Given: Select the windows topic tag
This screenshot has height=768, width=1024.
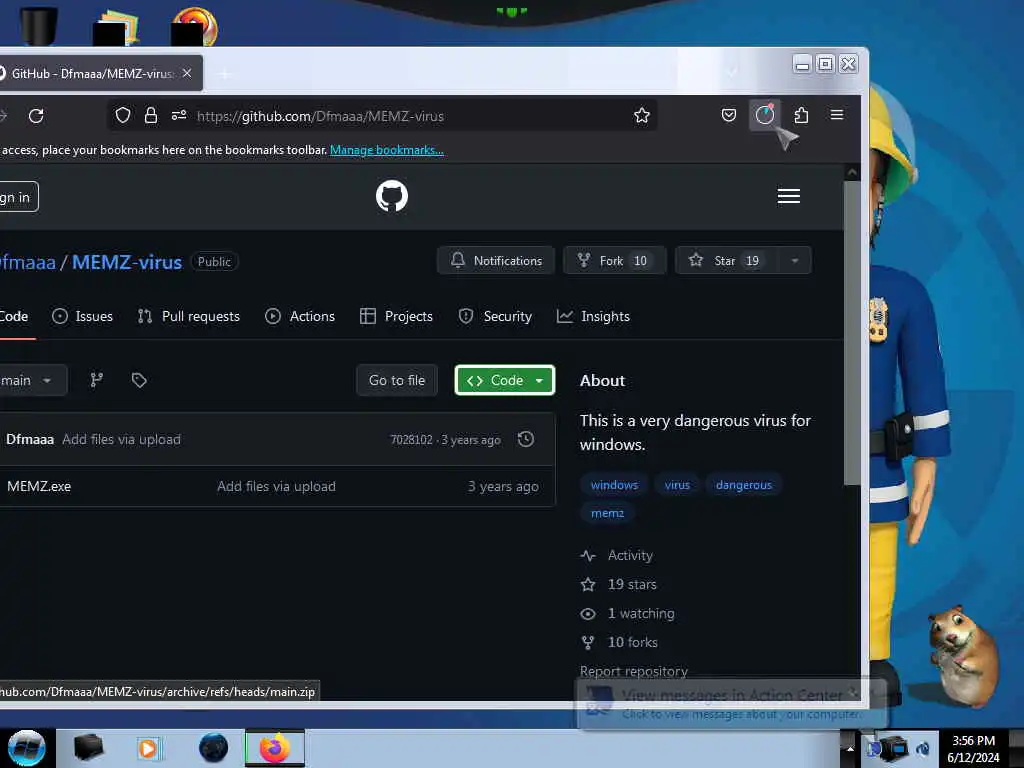Looking at the screenshot, I should (x=614, y=485).
